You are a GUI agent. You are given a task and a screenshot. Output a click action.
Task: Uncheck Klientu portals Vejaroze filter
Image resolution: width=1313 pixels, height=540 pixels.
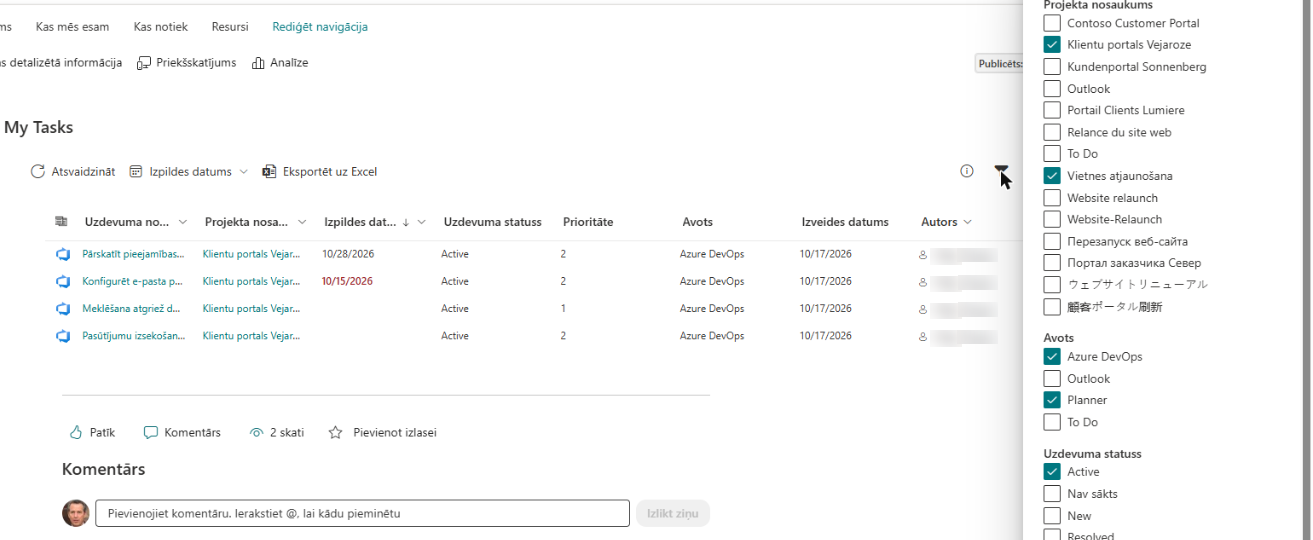(1052, 45)
